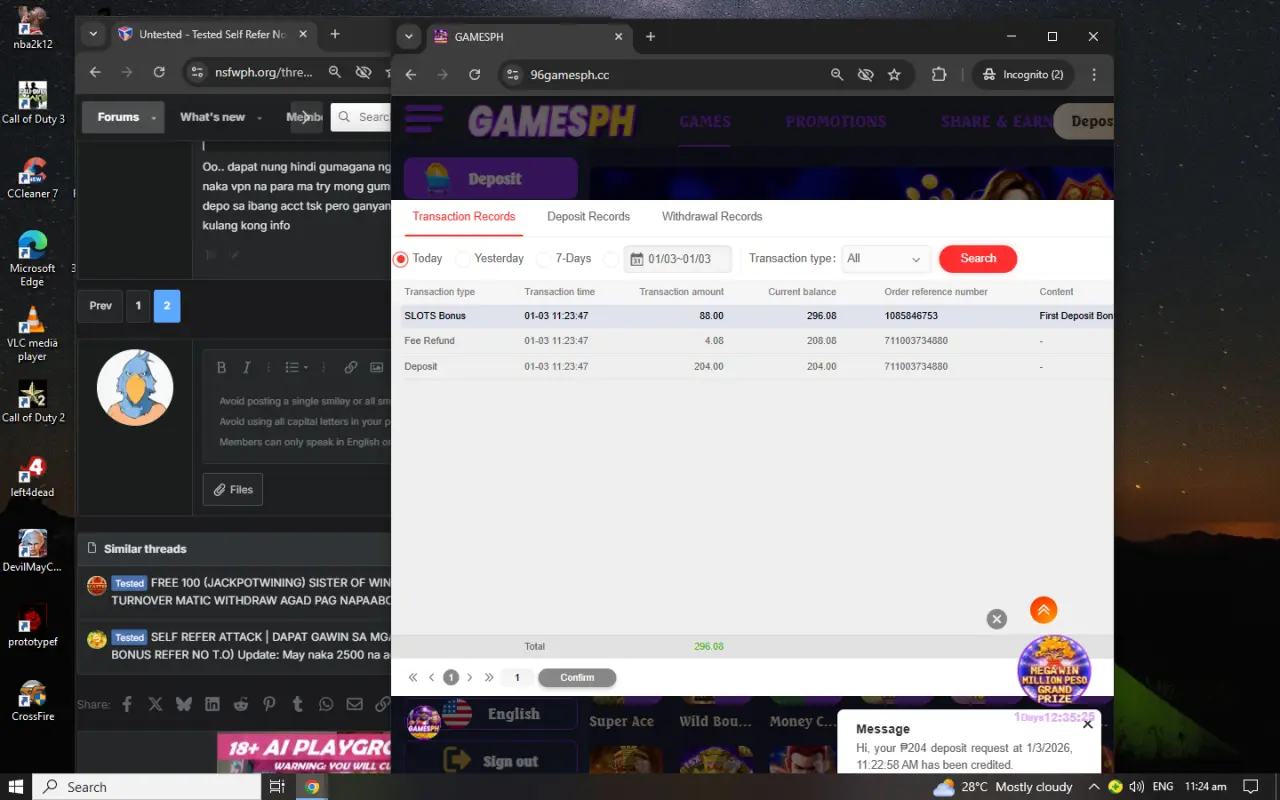
Task: Click the Windows taskbar Search box
Action: click(145, 787)
